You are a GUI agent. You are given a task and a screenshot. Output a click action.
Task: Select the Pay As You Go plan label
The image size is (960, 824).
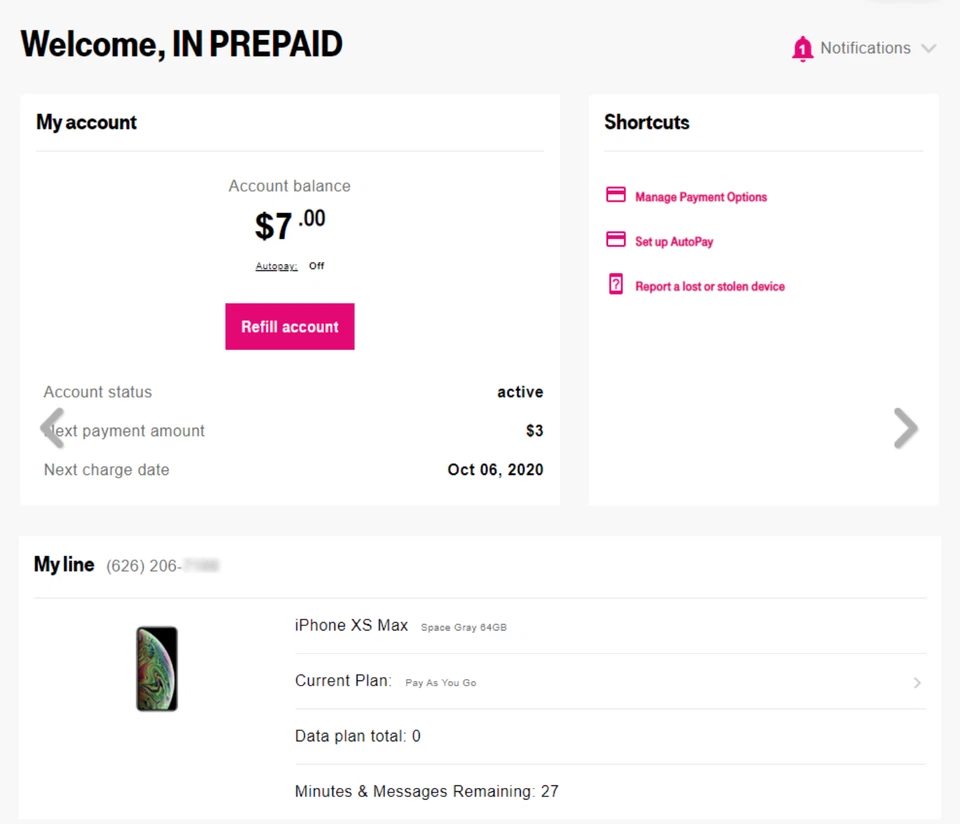click(441, 683)
